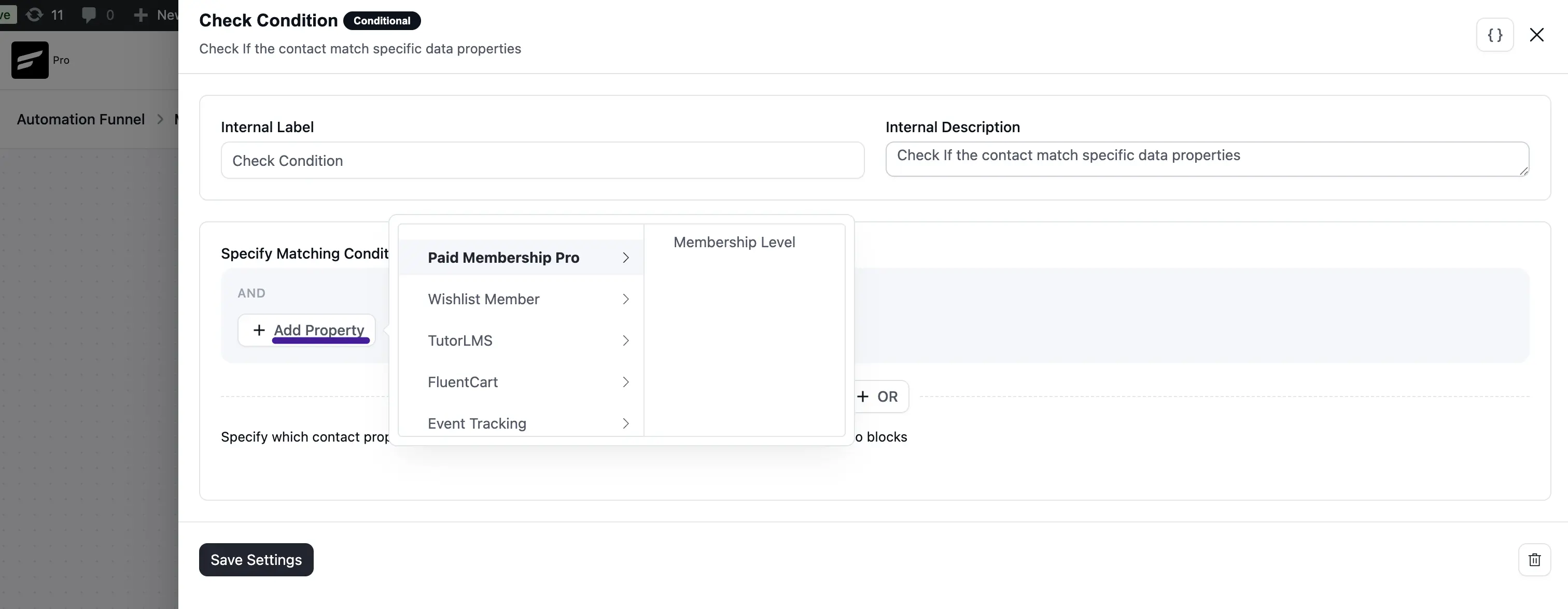Click the Conditional badge
This screenshot has width=1568, height=609.
[382, 21]
